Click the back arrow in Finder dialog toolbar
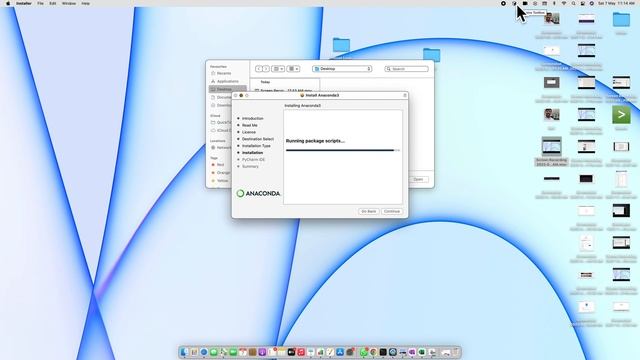Viewport: 640px width, 360px height. pos(259,69)
